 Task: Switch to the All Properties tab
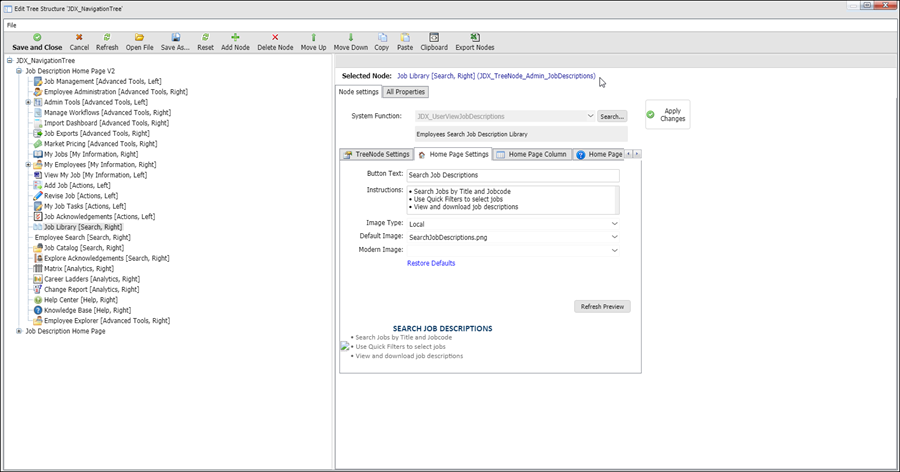point(406,92)
